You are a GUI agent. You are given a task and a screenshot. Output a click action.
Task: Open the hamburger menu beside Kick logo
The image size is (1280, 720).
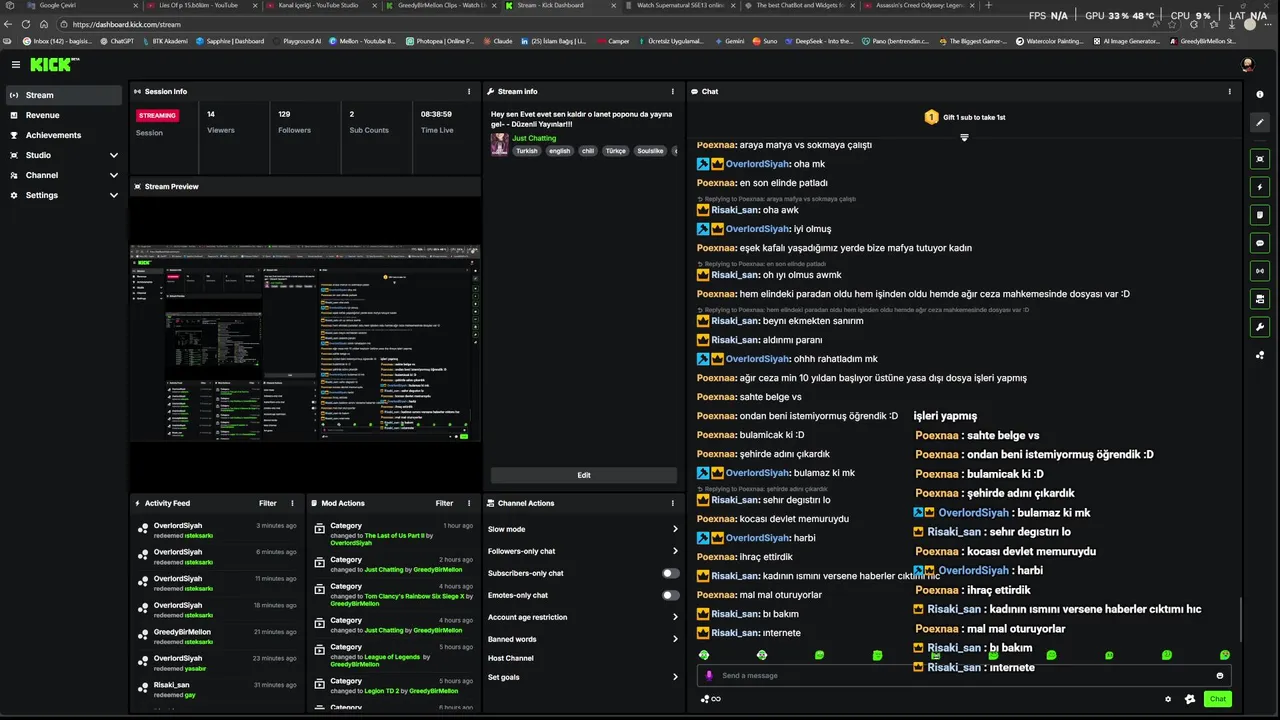(x=16, y=64)
